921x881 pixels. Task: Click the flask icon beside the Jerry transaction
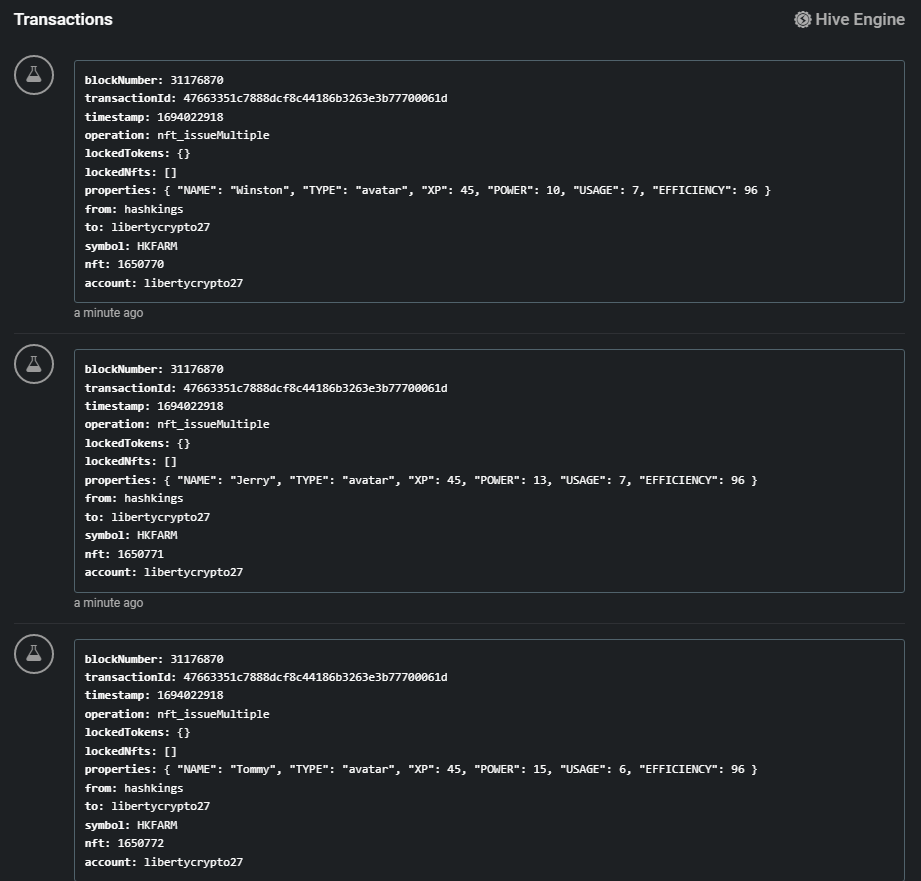coord(34,364)
